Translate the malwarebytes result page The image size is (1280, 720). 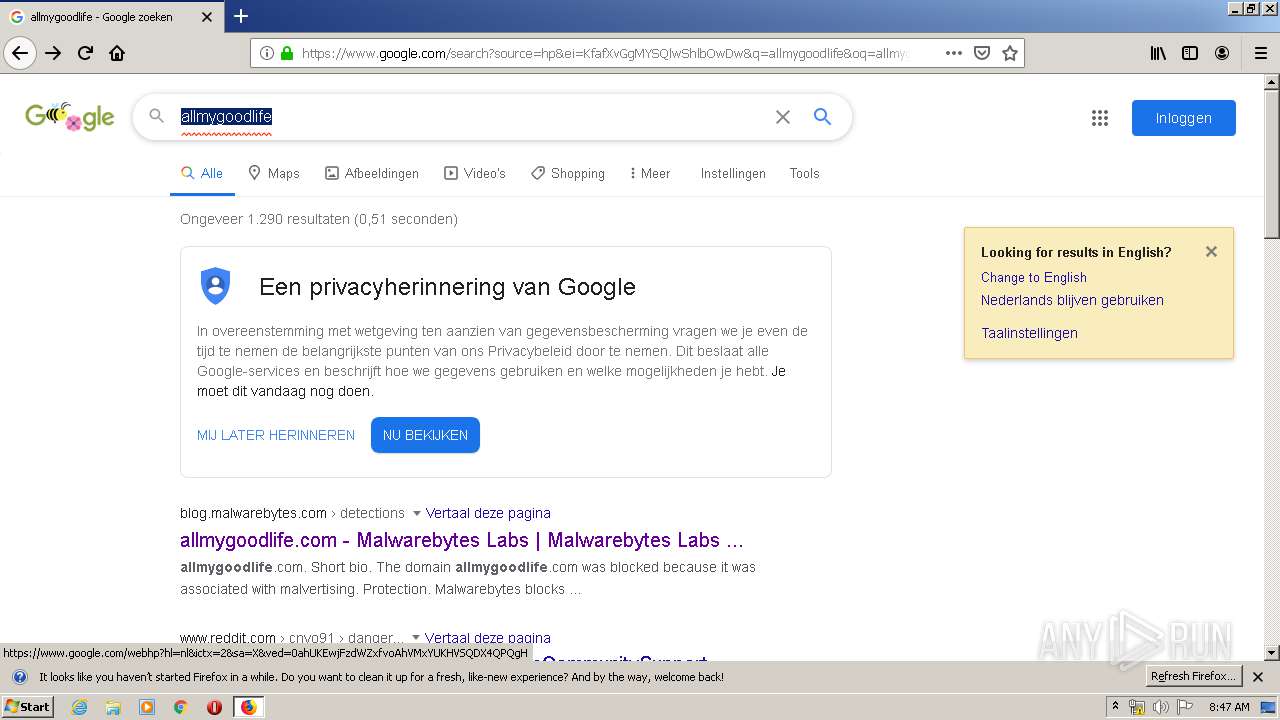(488, 513)
